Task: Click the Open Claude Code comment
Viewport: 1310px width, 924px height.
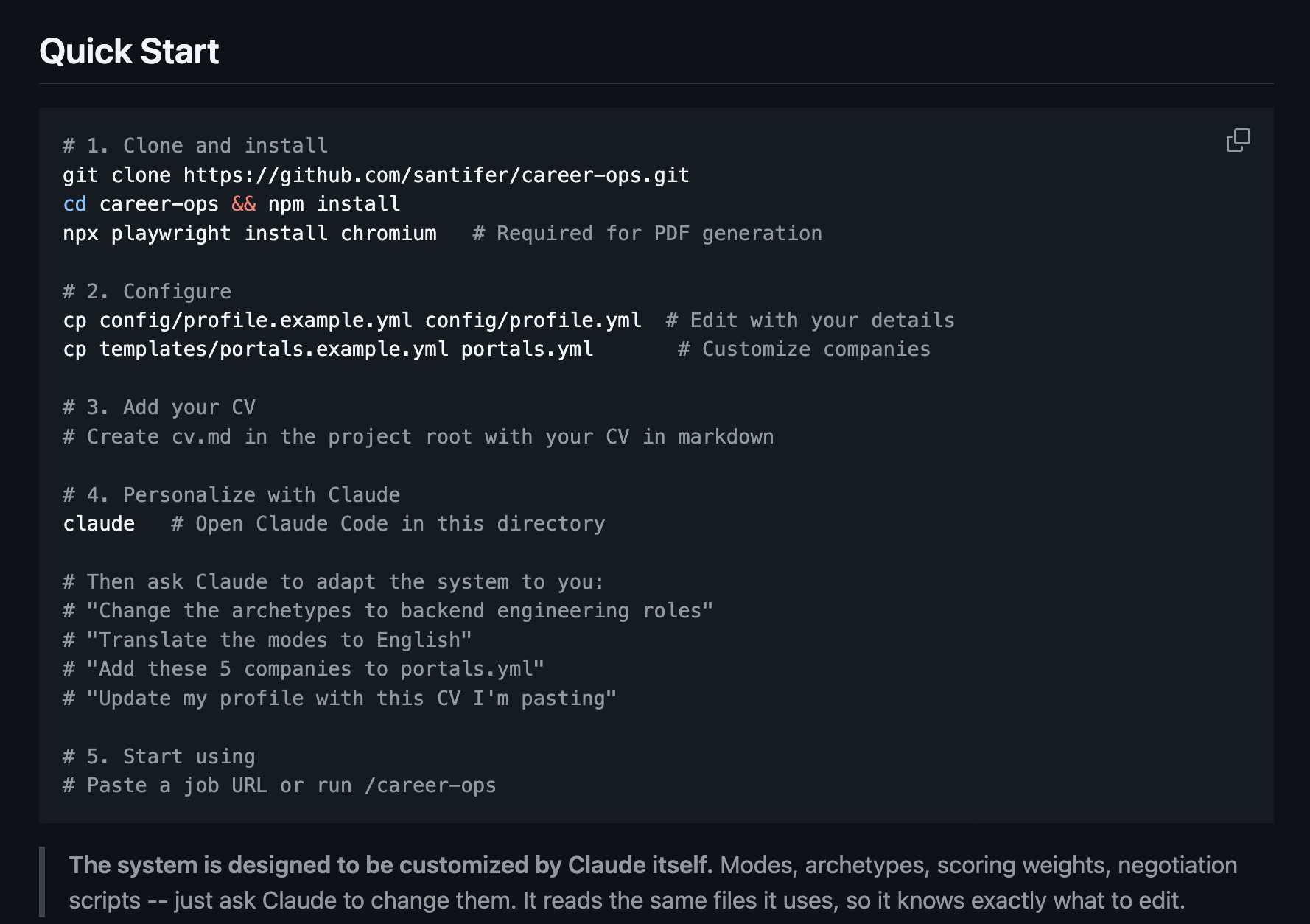Action: pos(388,524)
